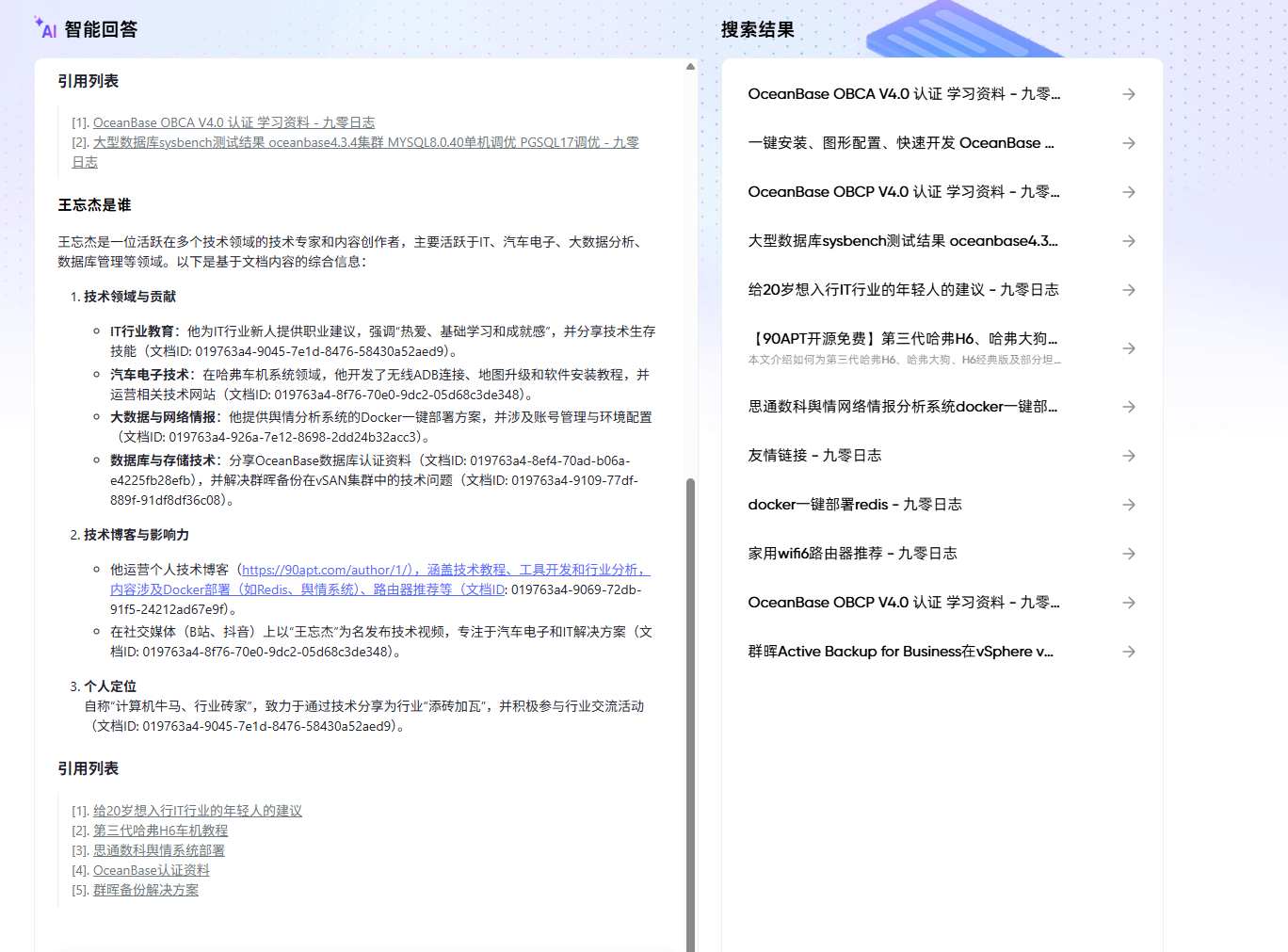Open reference 第三代哈弗H6车机教程

click(x=161, y=831)
